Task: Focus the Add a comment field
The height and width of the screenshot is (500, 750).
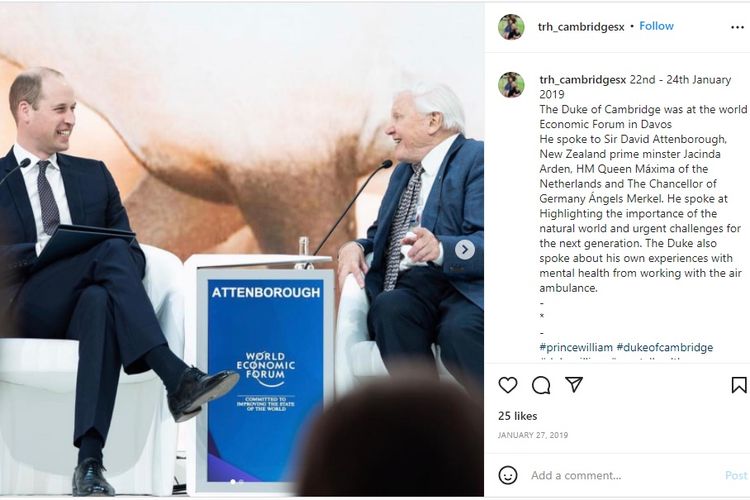Action: point(622,475)
